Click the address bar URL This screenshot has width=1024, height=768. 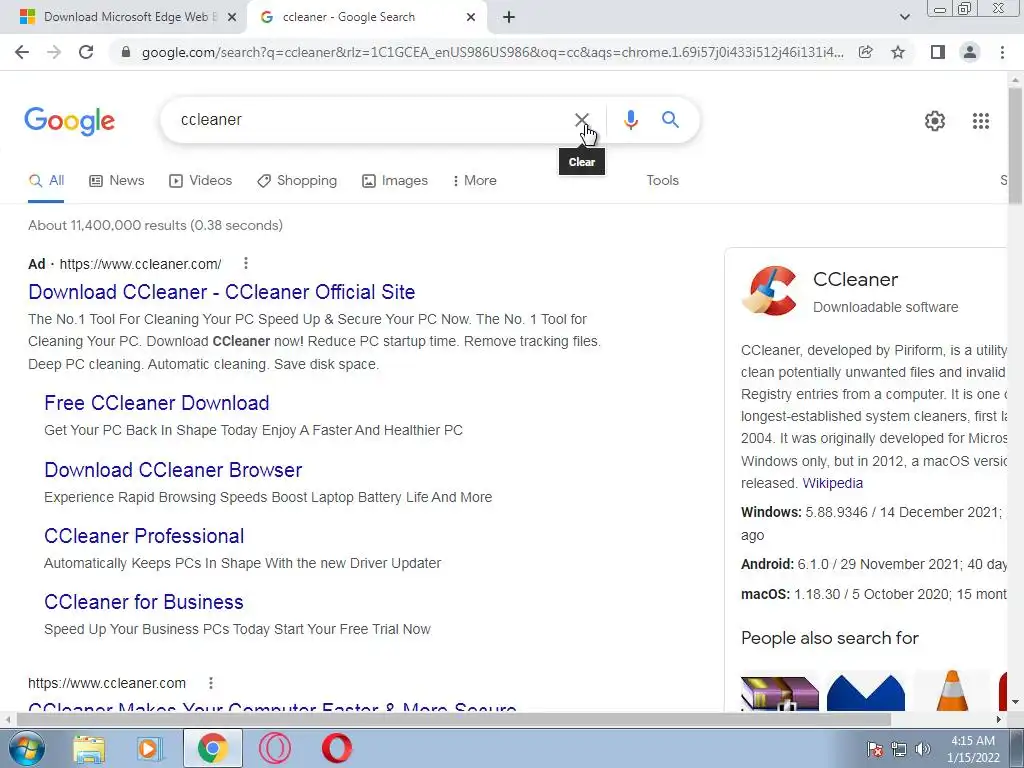click(492, 52)
